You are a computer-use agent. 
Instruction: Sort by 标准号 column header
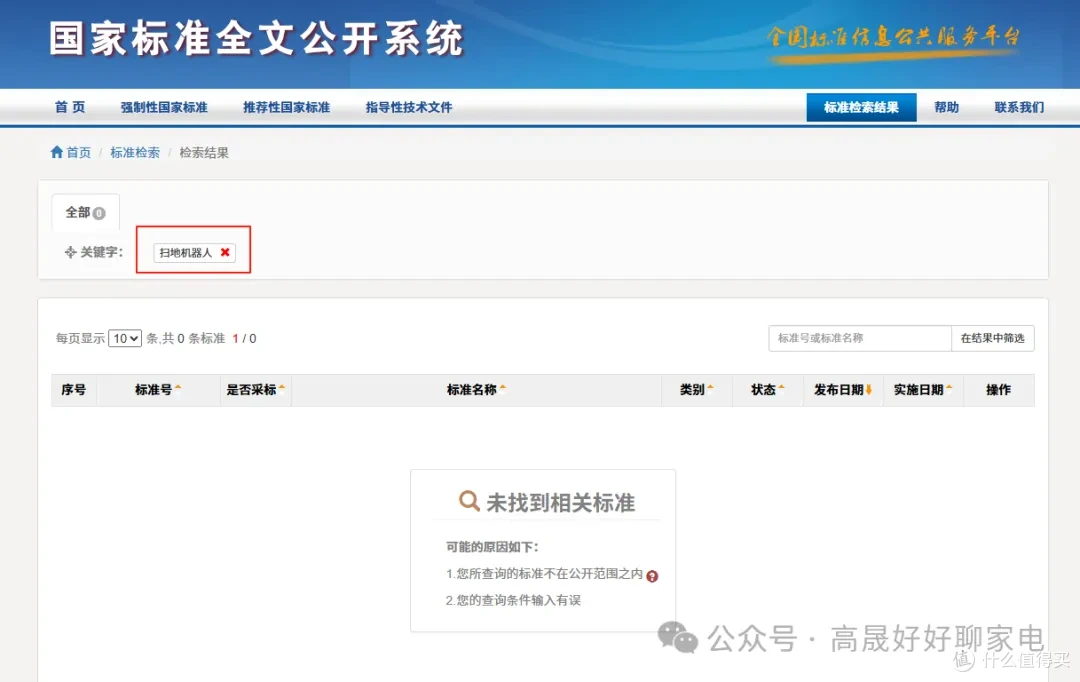158,390
